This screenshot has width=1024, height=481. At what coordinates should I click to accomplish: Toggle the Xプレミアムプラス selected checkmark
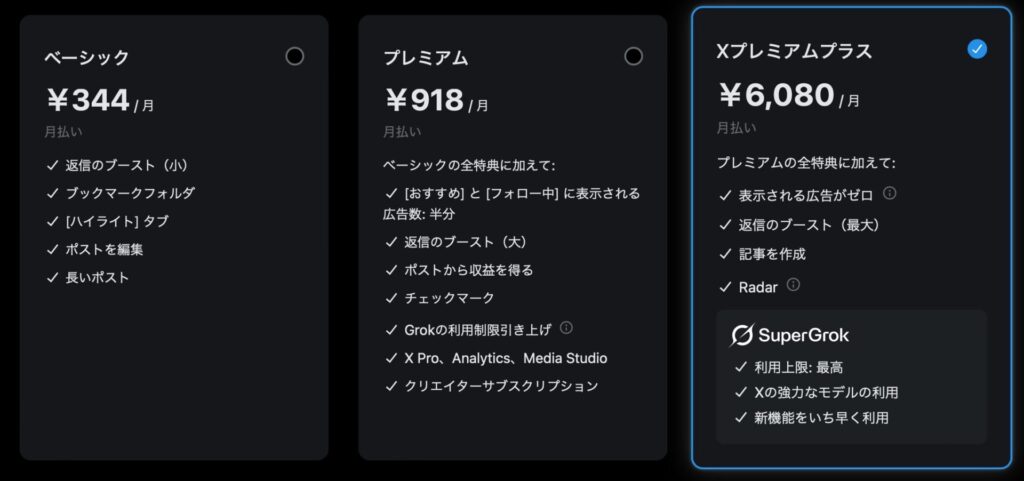[x=977, y=49]
